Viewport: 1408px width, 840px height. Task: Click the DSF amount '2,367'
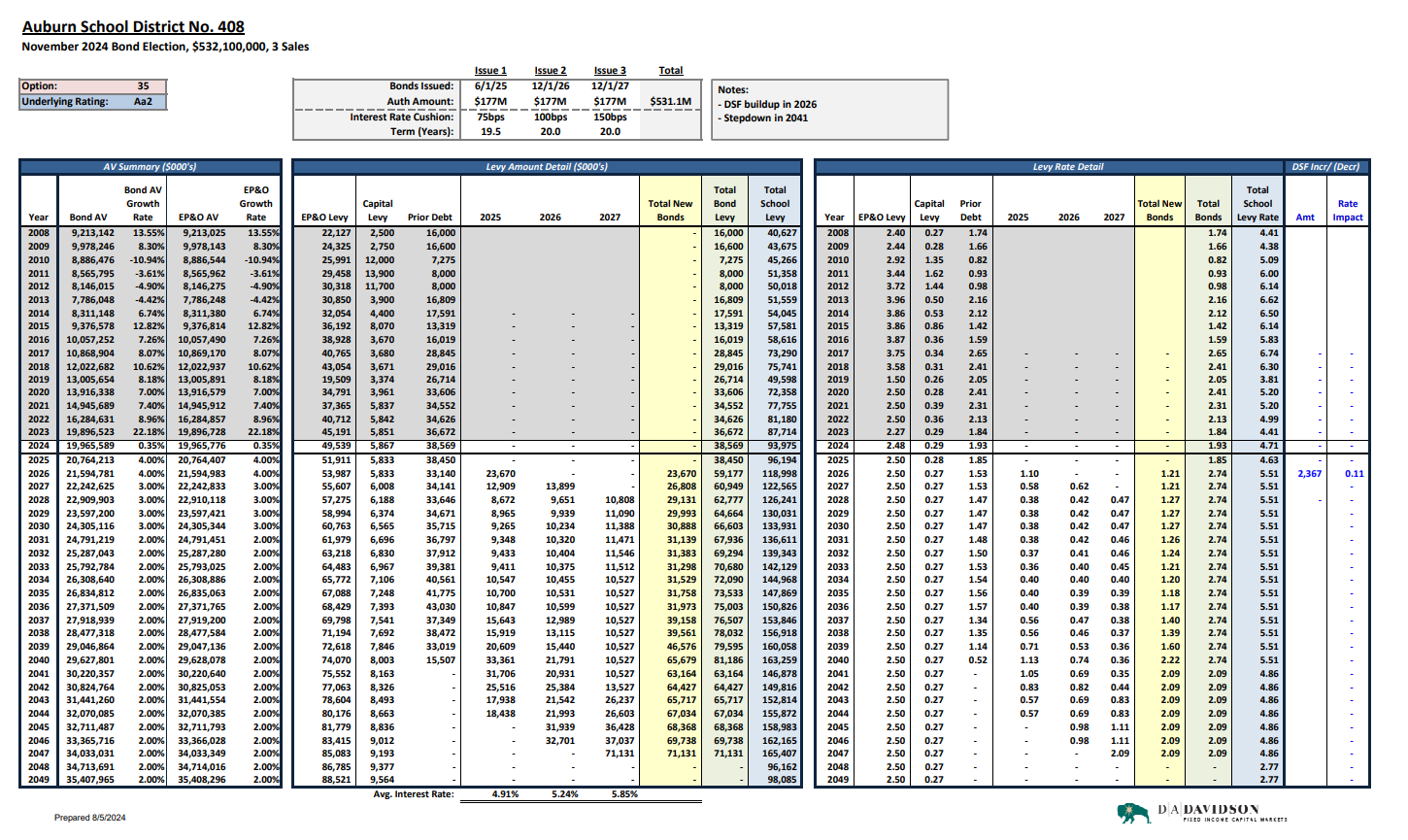click(1309, 474)
